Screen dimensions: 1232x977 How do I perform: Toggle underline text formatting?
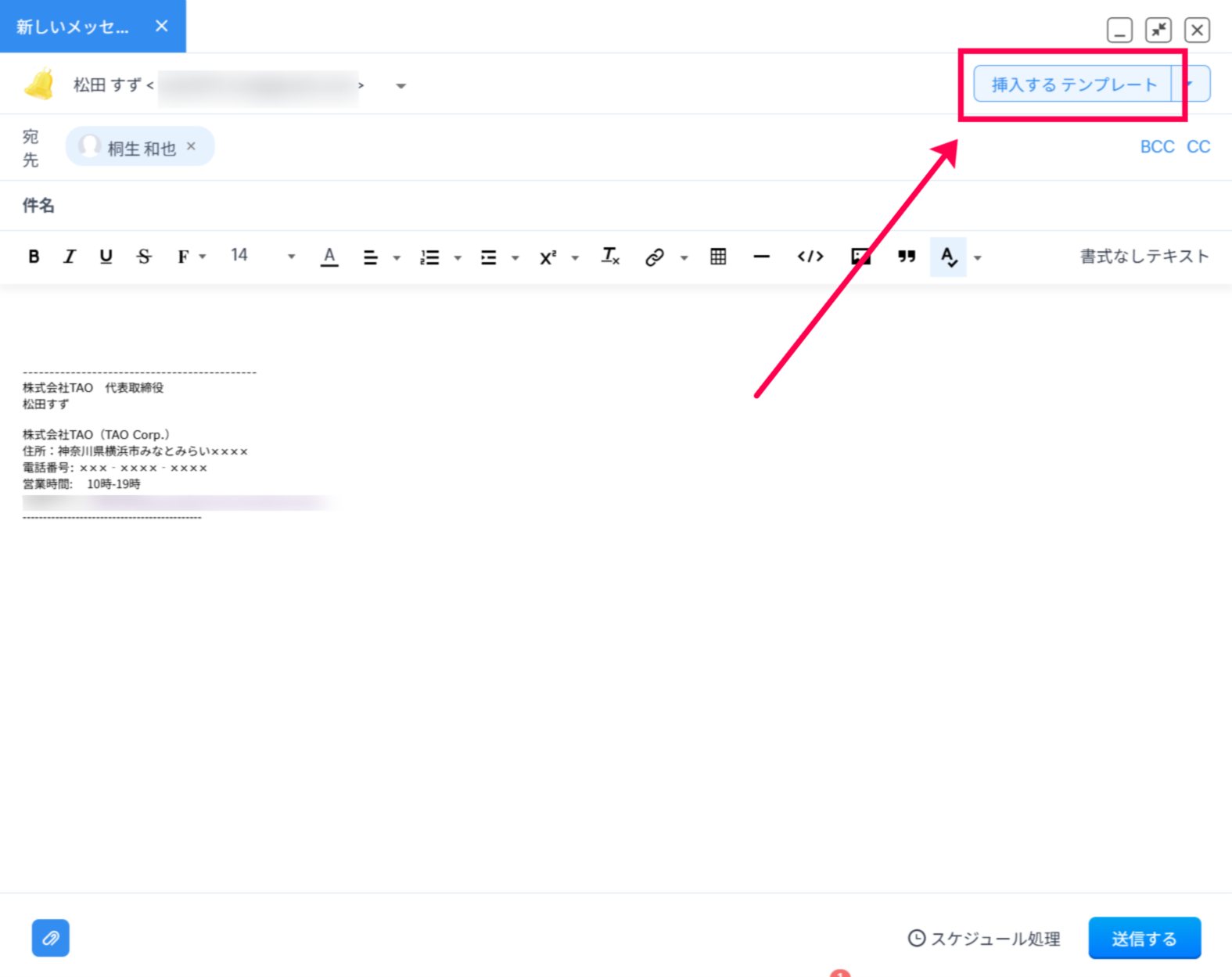106,257
